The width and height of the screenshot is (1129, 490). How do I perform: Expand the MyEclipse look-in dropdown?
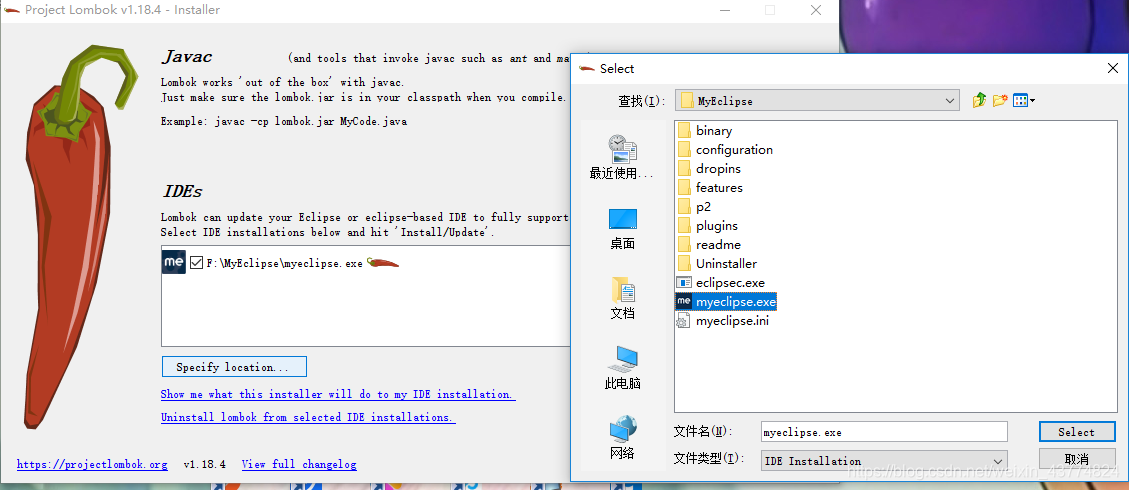pyautogui.click(x=950, y=101)
